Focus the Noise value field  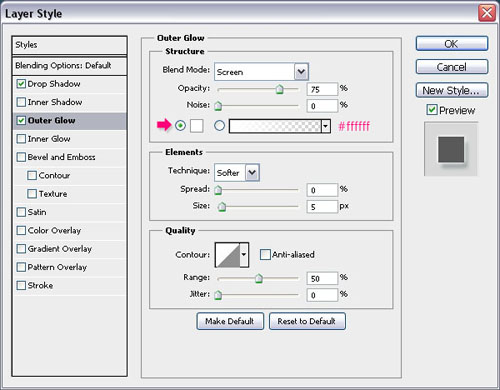click(x=322, y=106)
